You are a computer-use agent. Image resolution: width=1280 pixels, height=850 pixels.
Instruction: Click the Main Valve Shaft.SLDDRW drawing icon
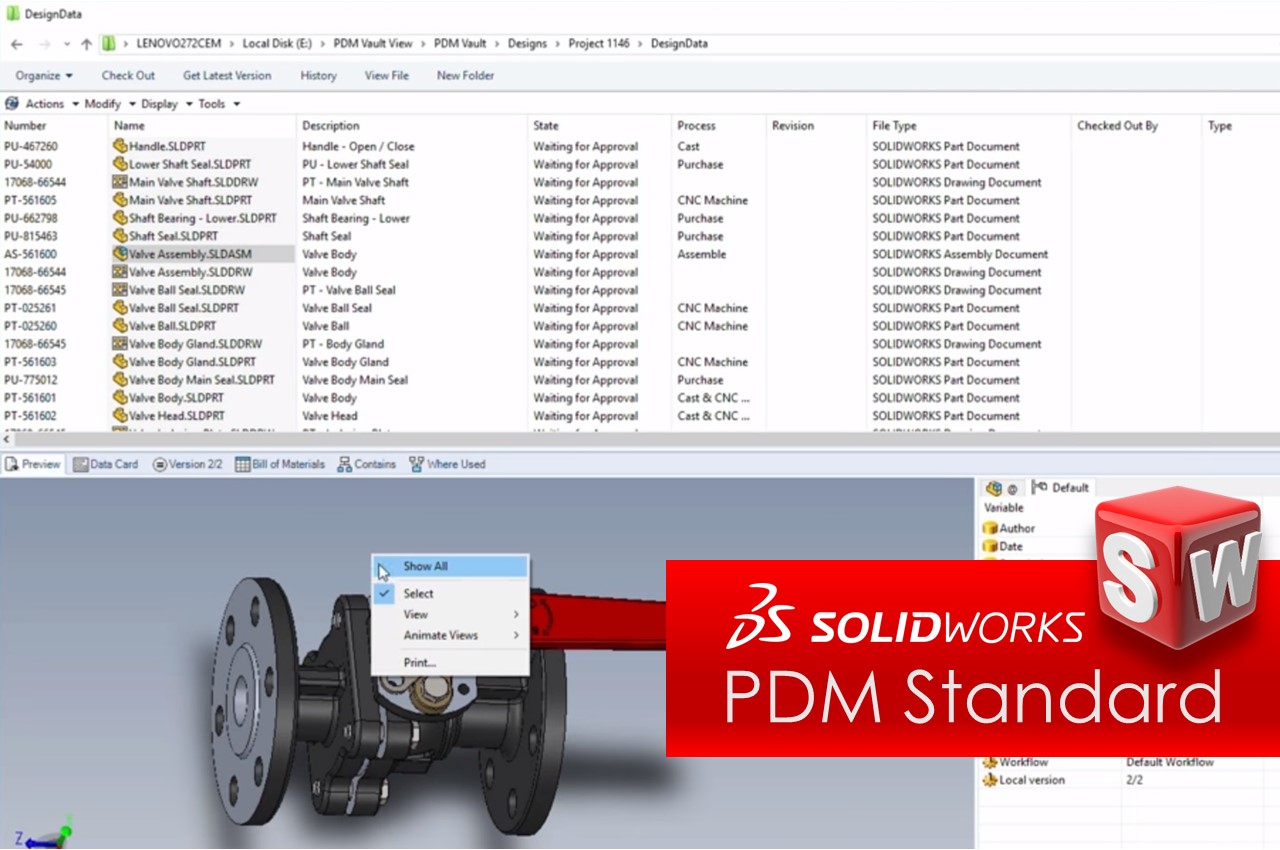coord(120,182)
